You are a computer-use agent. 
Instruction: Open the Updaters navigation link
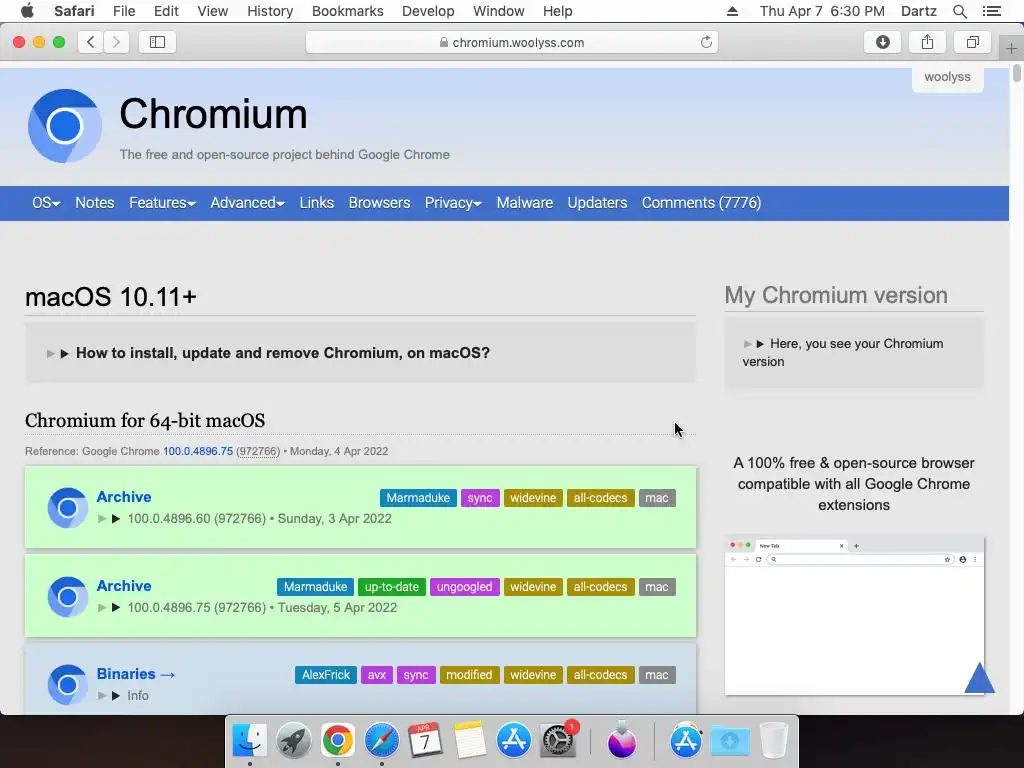point(597,203)
